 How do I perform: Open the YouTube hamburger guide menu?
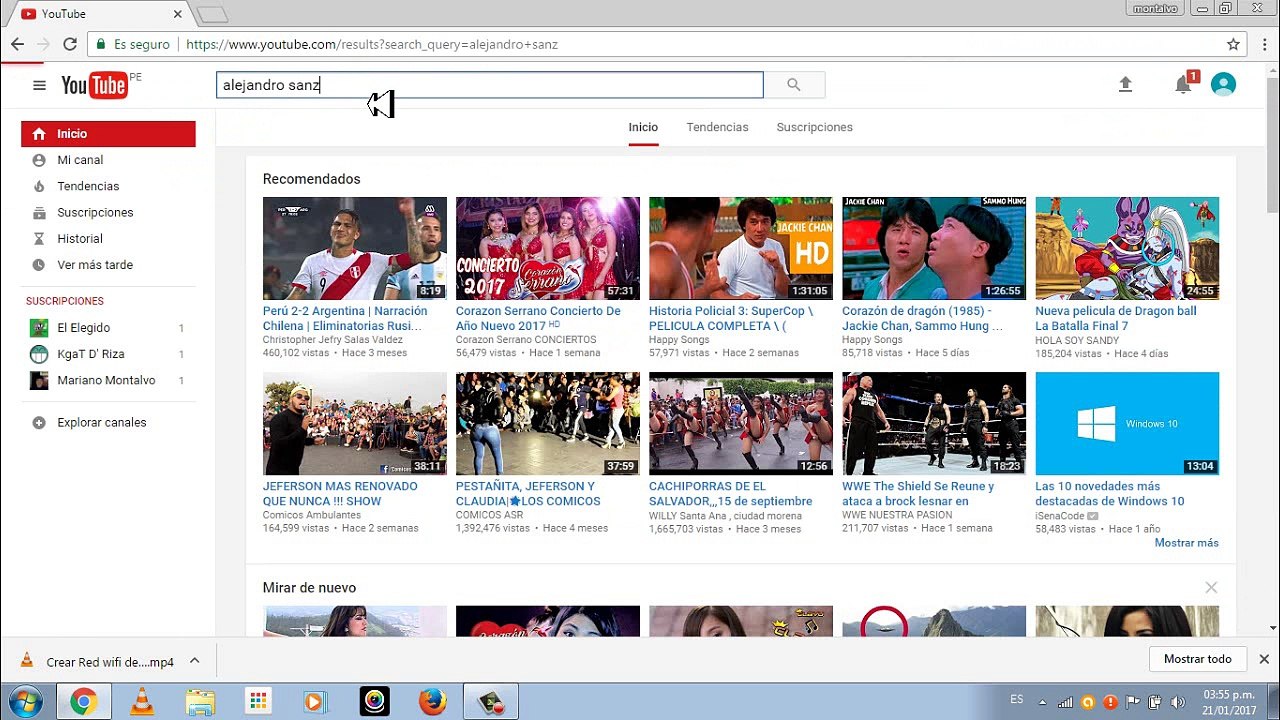pyautogui.click(x=39, y=85)
